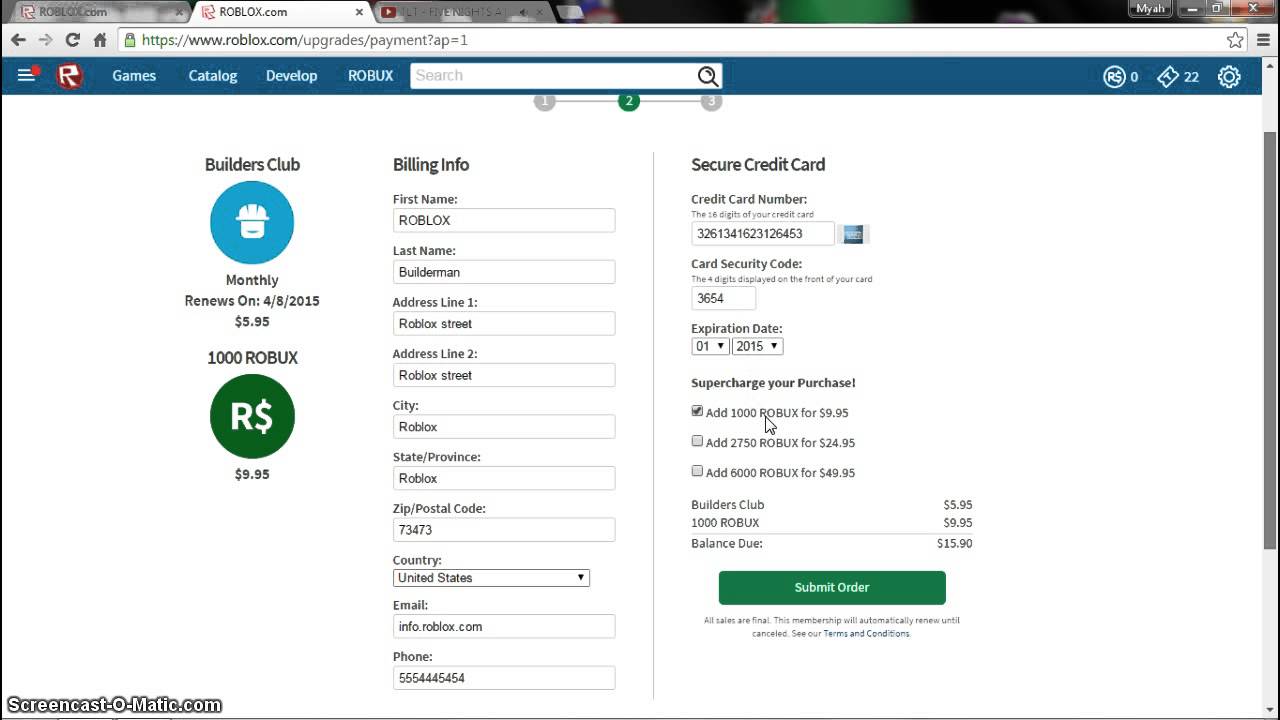Click the City field
This screenshot has width=1280, height=720.
point(504,427)
